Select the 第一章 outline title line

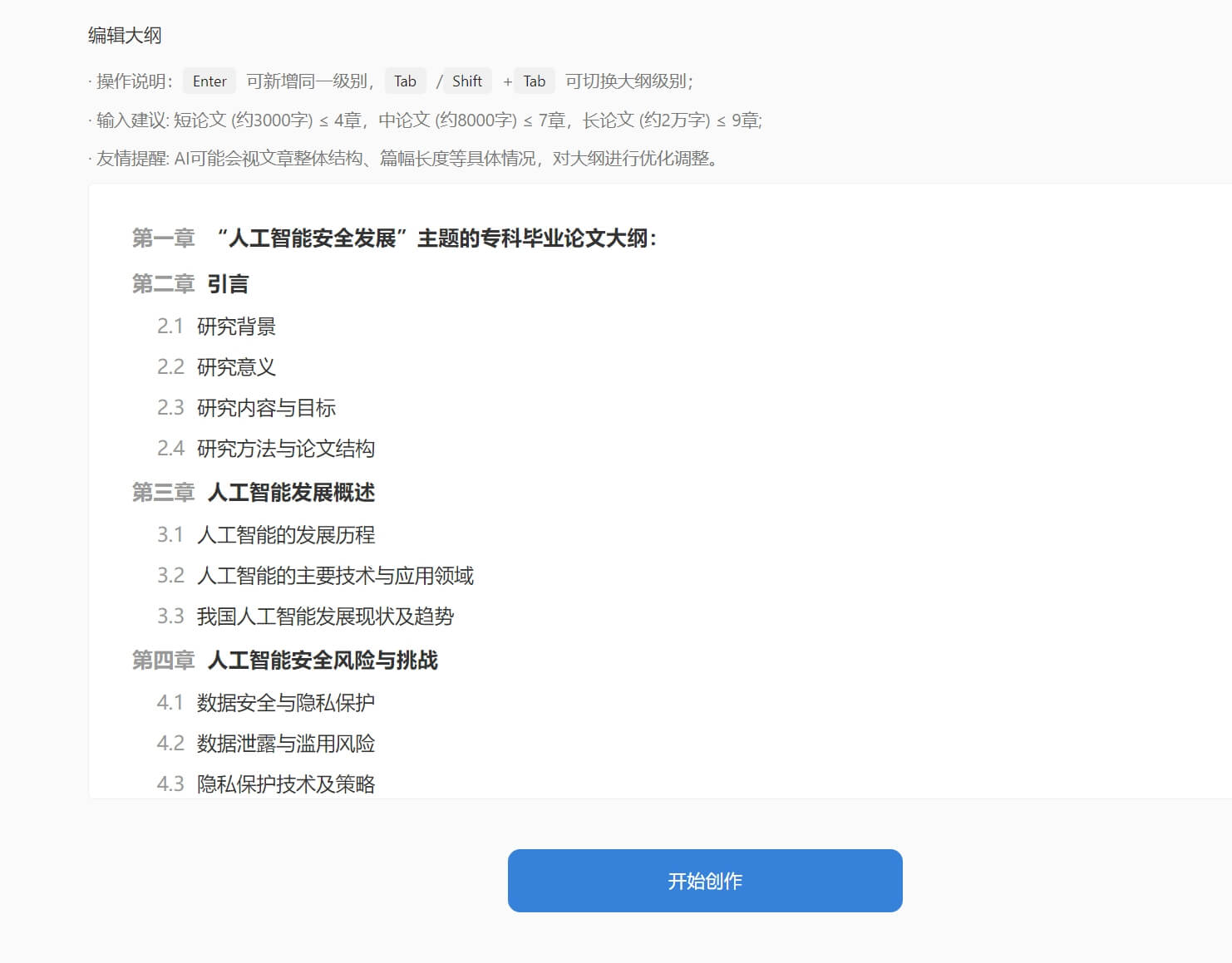click(x=436, y=238)
